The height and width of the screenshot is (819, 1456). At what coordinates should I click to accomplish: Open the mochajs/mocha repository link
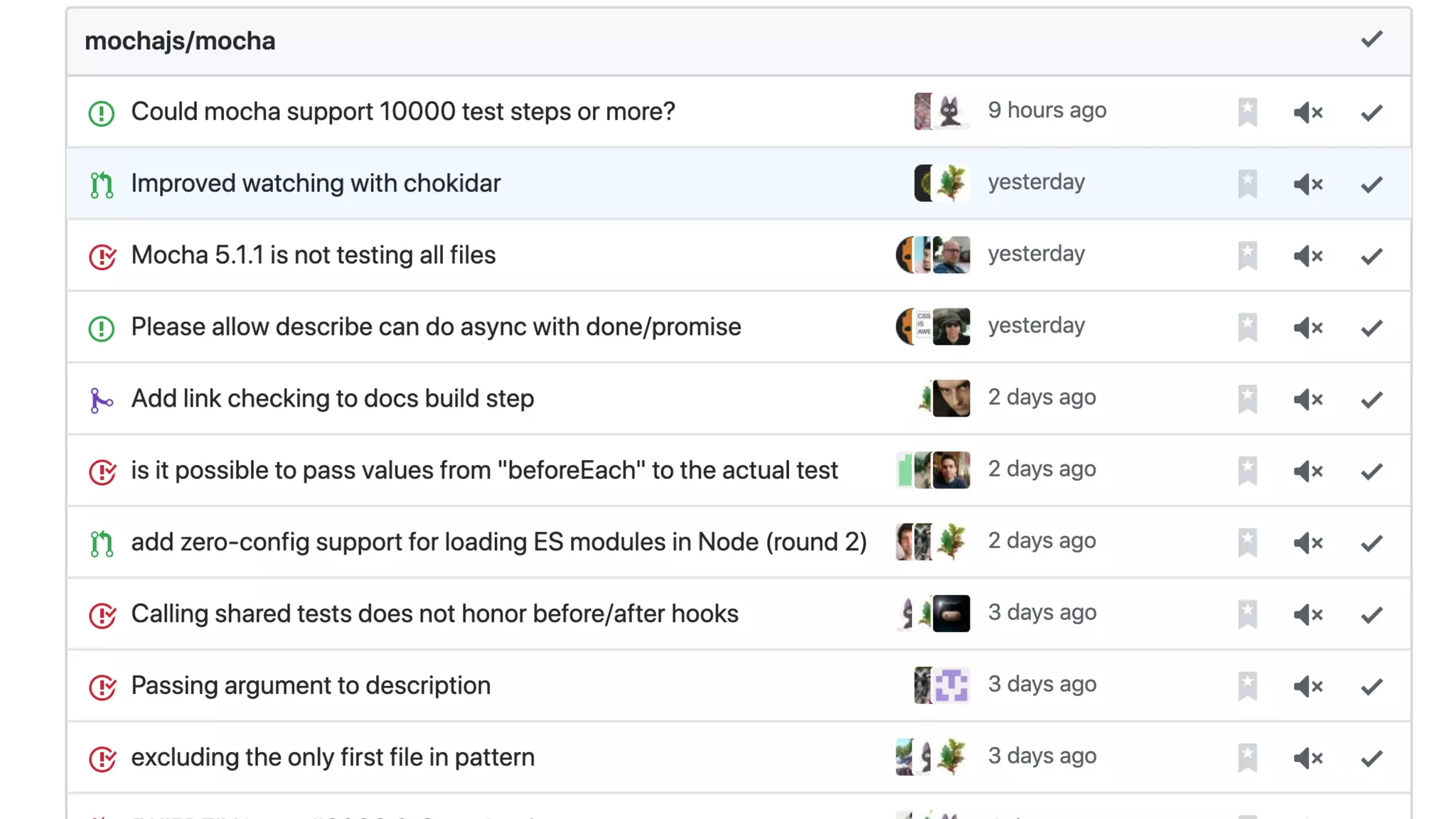(x=180, y=41)
